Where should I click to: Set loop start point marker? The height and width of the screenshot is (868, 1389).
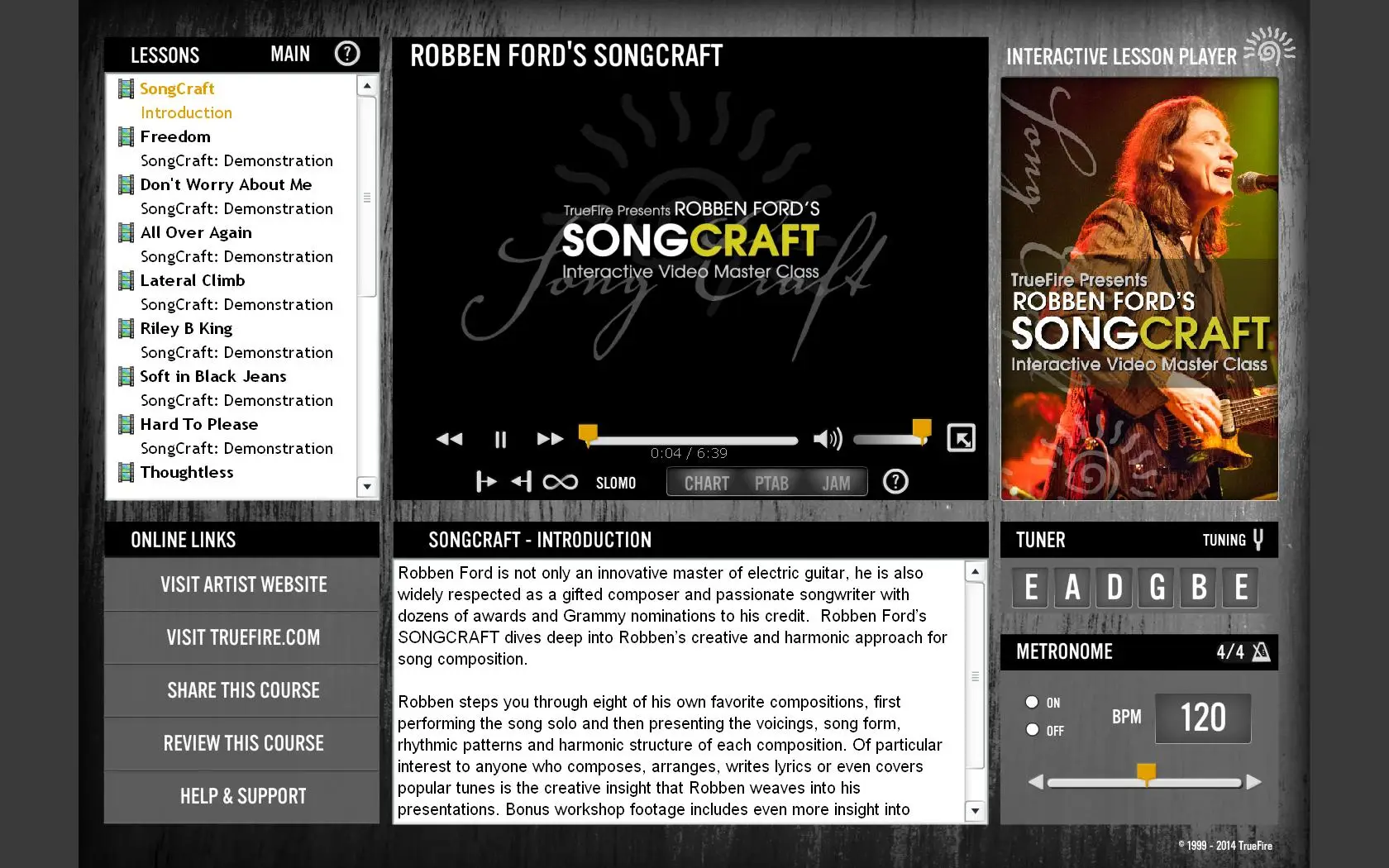[486, 482]
